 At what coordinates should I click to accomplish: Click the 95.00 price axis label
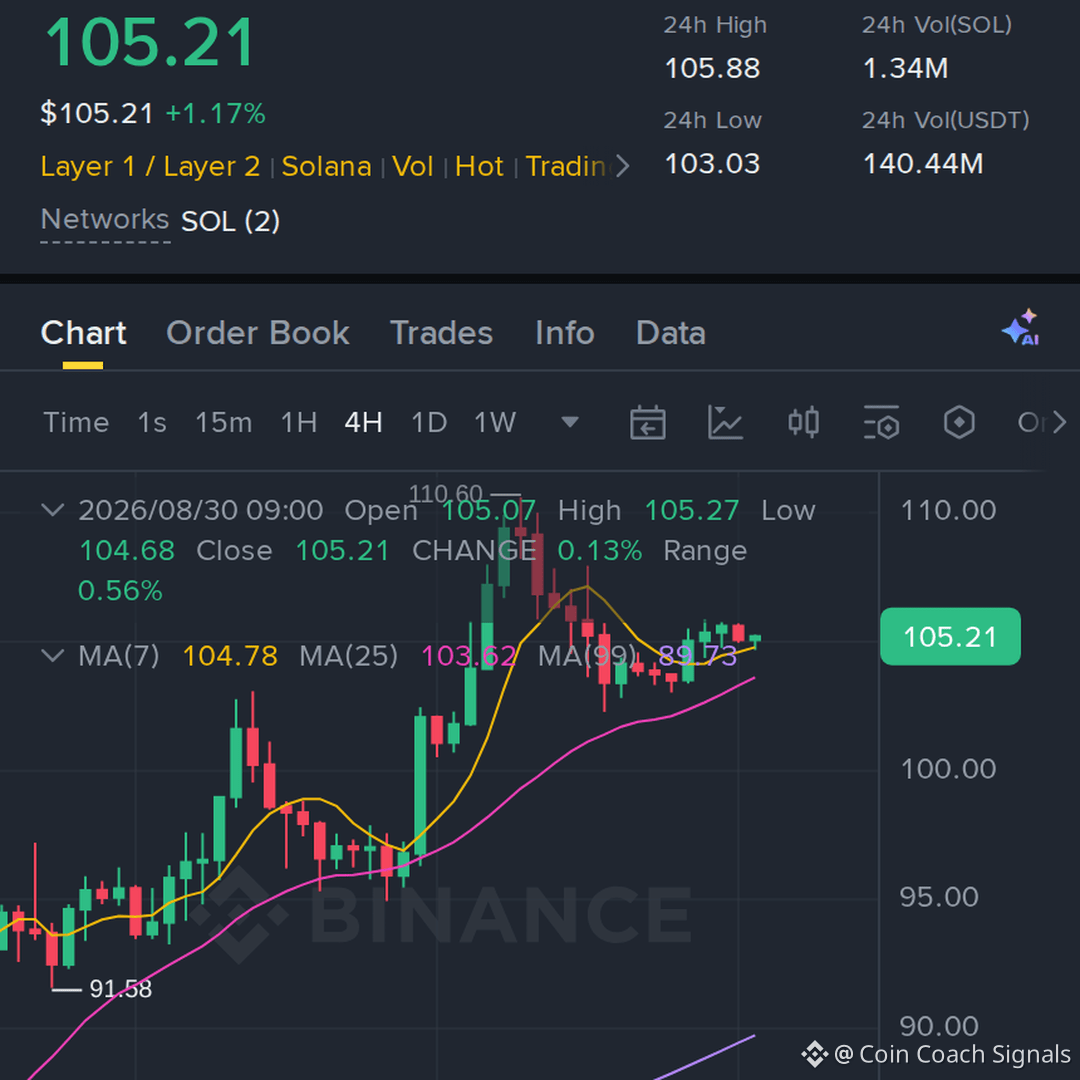(x=939, y=897)
